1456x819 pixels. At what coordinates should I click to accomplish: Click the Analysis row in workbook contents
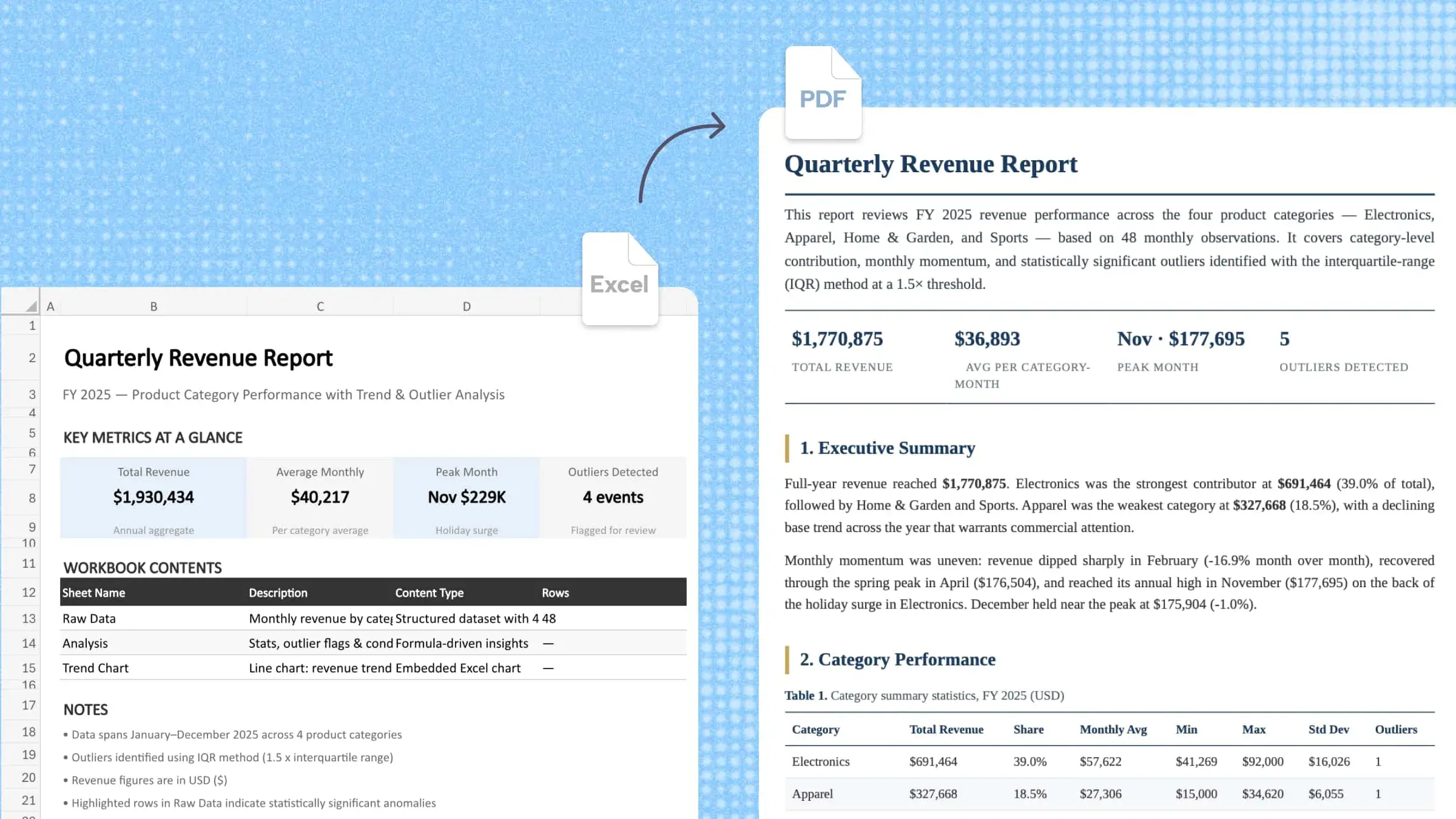(373, 643)
